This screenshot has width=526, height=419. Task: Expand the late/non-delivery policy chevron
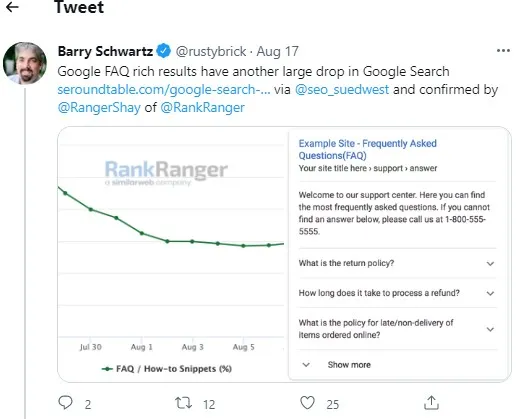[x=490, y=329]
